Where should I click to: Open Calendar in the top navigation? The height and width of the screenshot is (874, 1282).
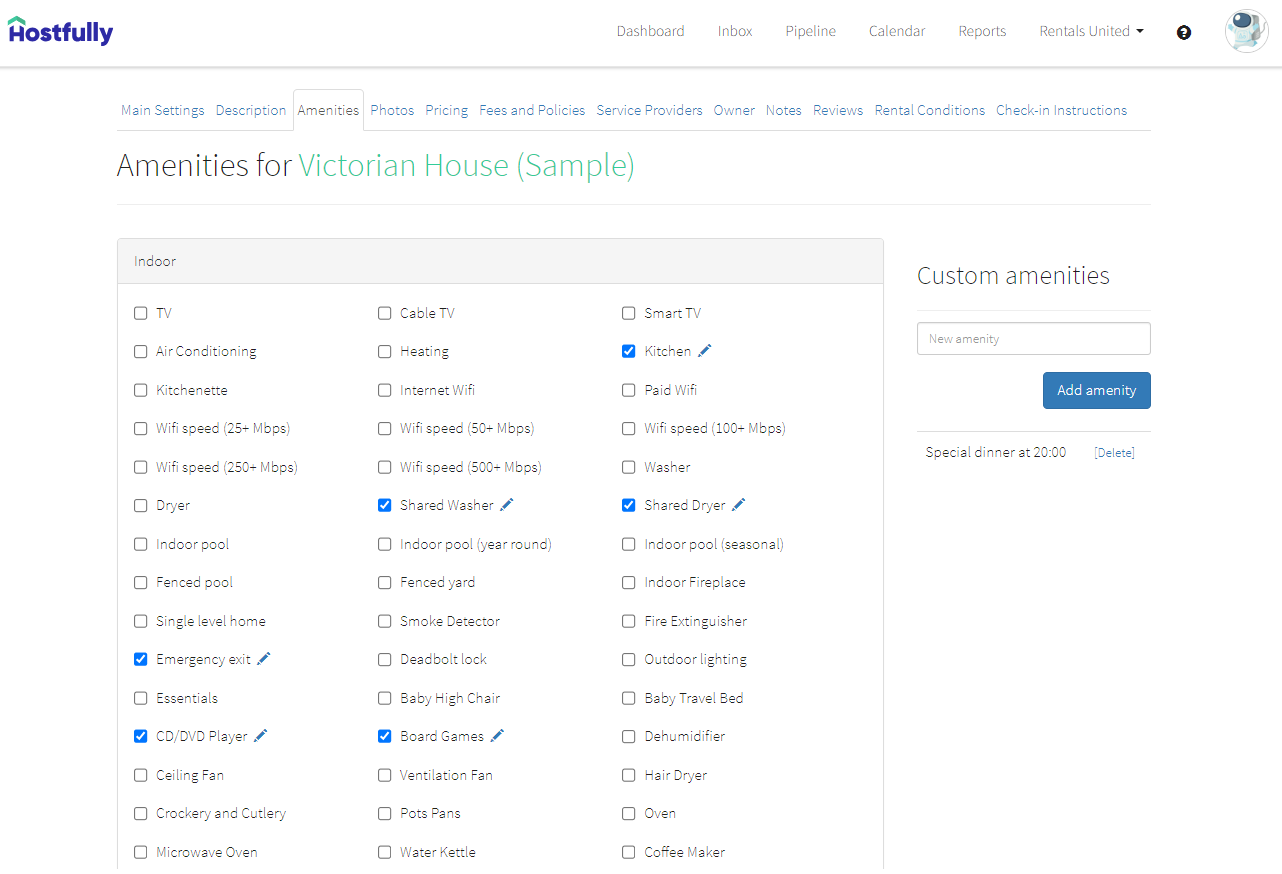tap(897, 31)
